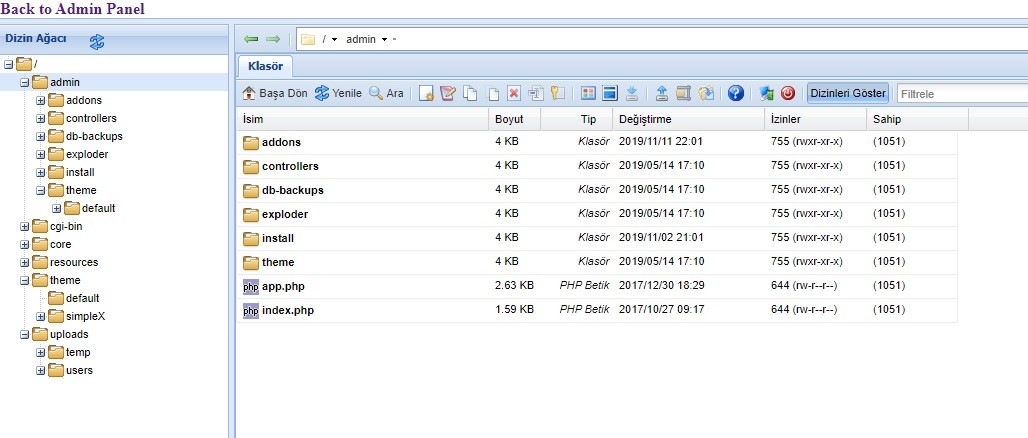Click the download arrow icon
This screenshot has height=438, width=1028.
coord(632,93)
